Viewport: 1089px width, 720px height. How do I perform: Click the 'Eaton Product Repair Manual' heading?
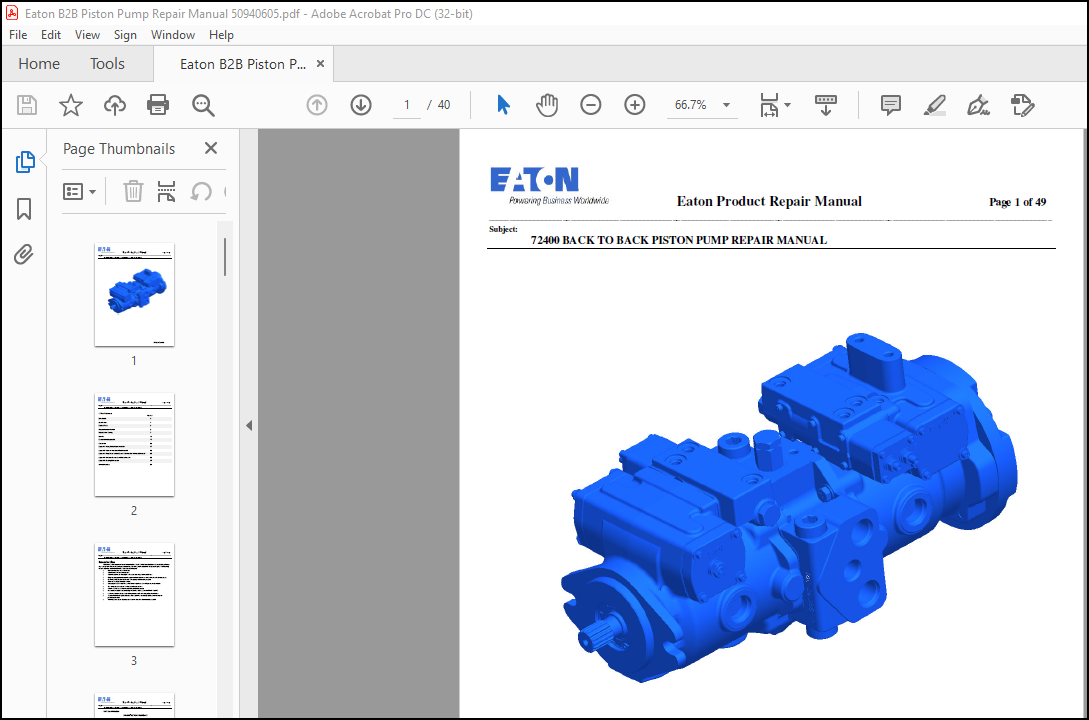tap(769, 201)
